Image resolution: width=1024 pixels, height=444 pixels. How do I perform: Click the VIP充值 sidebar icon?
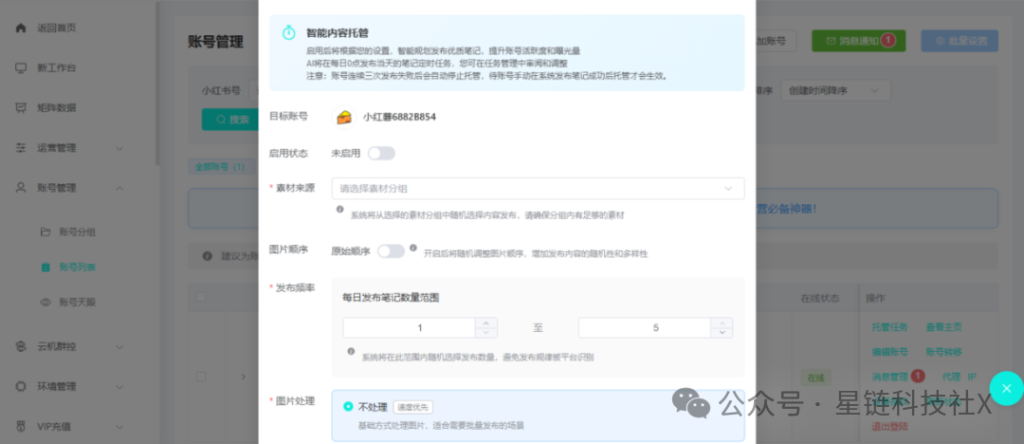coord(21,426)
